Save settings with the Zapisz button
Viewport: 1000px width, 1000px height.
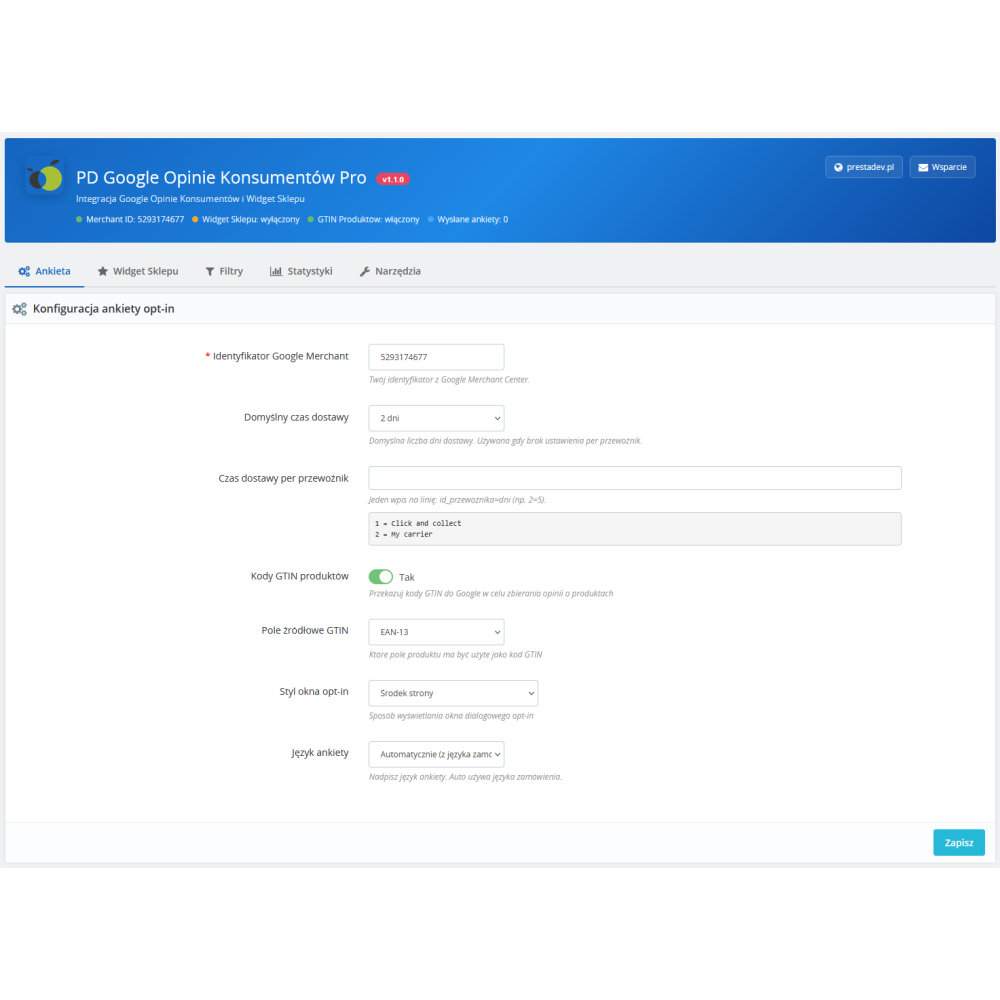click(x=959, y=842)
